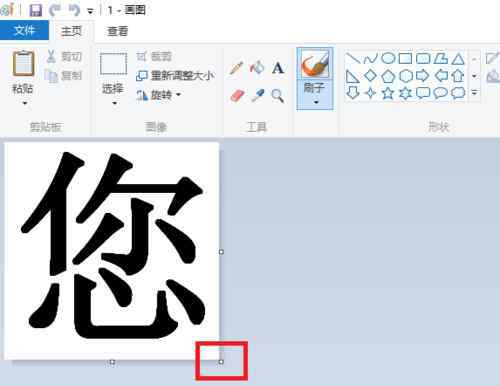Open the Paste dropdown arrow
This screenshot has height=386, width=500.
(x=24, y=103)
